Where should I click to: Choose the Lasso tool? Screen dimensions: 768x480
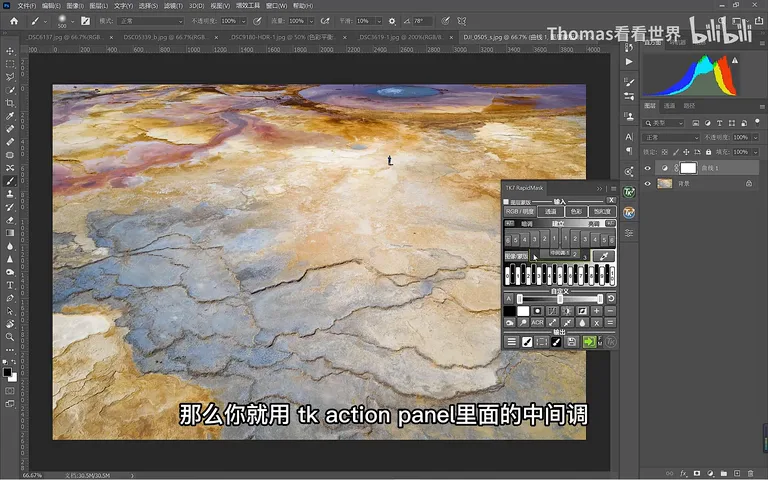(x=10, y=77)
